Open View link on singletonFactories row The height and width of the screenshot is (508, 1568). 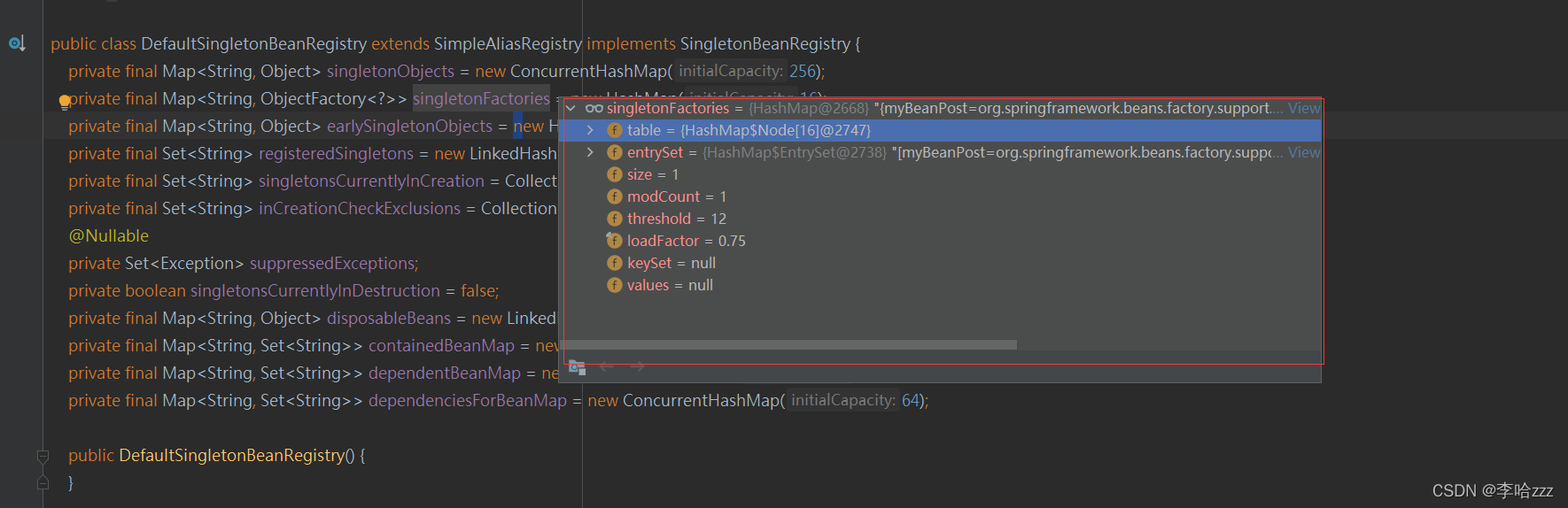(1304, 108)
